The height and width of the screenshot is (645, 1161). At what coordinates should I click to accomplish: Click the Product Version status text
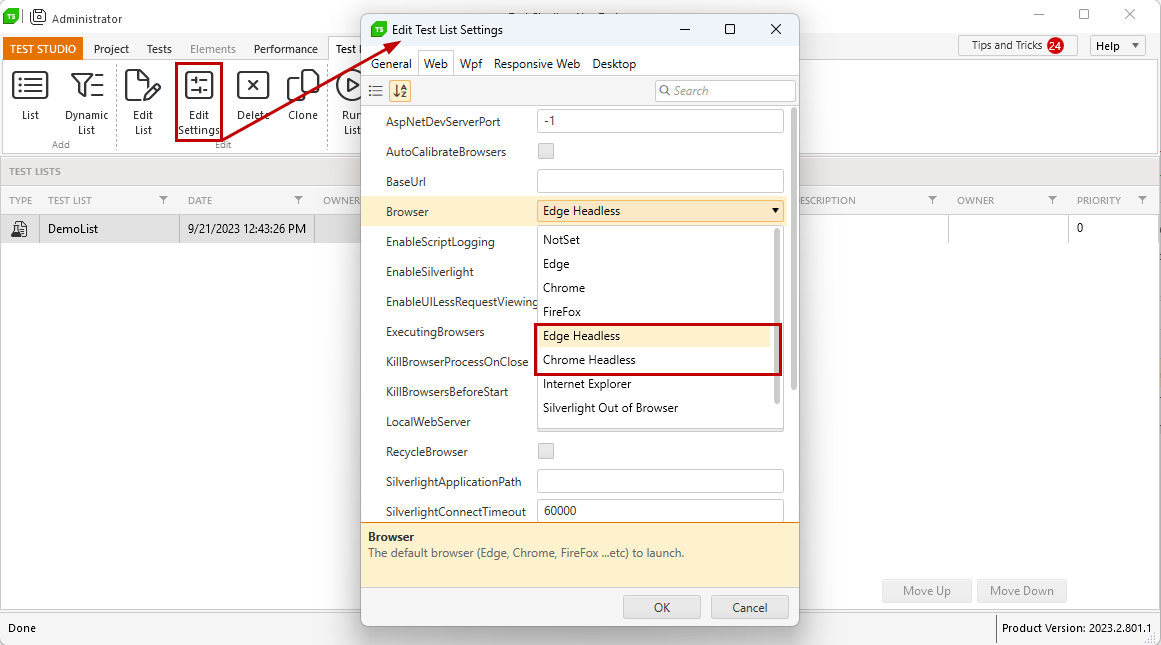click(1077, 628)
